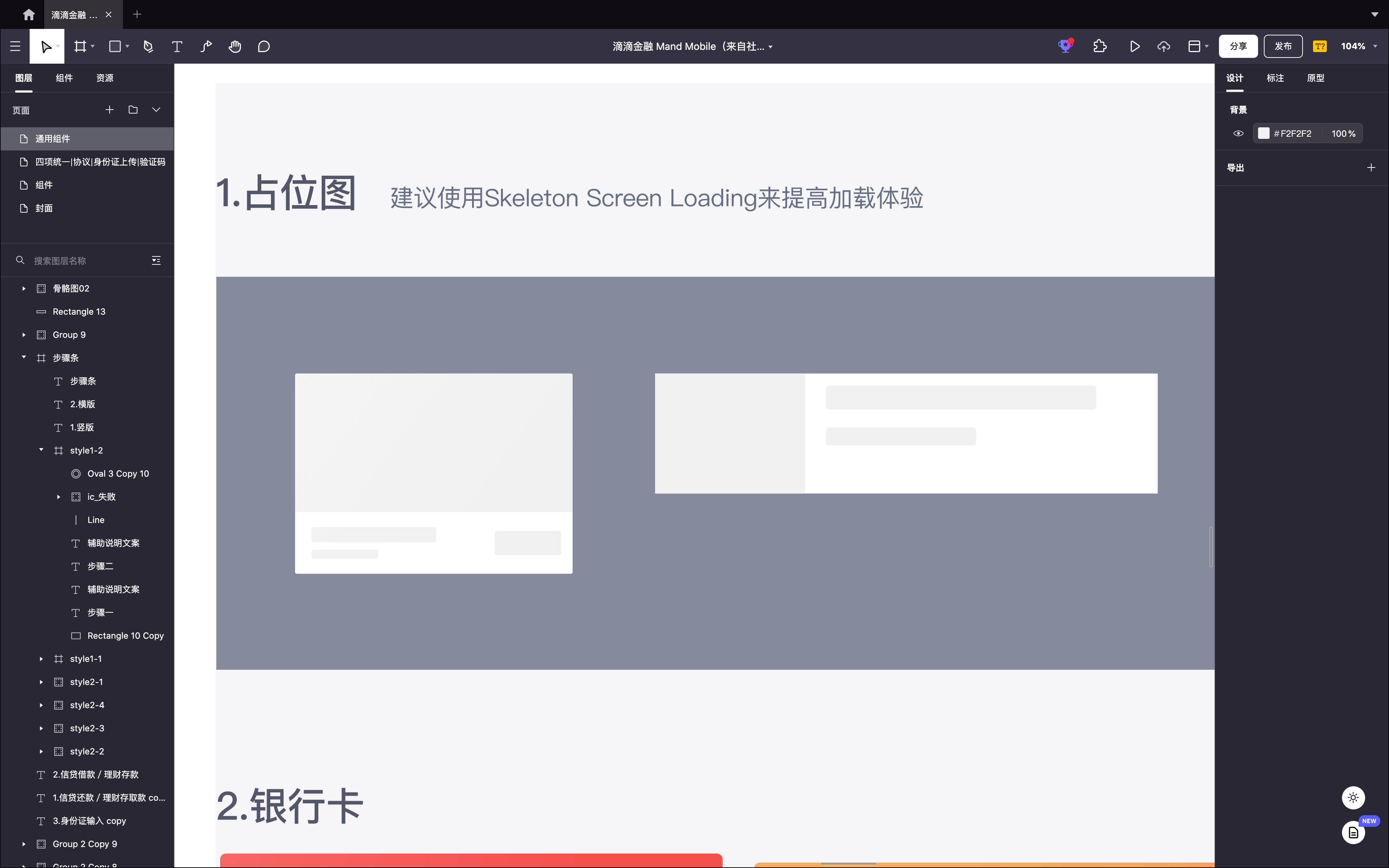Toggle the light/dark theme sun icon
This screenshot has height=868, width=1389.
tap(1354, 797)
